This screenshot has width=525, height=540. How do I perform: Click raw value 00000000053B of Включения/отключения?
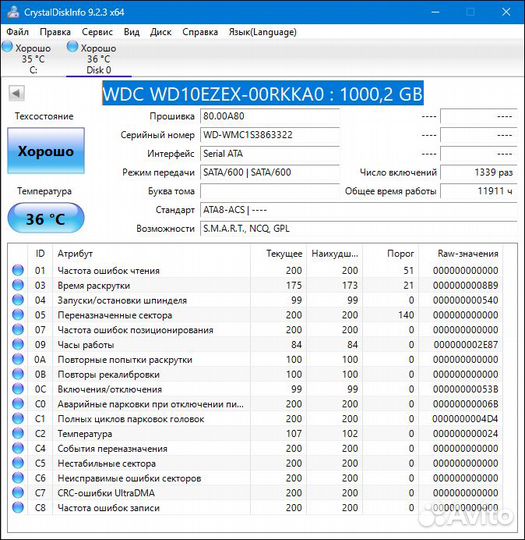tap(466, 389)
